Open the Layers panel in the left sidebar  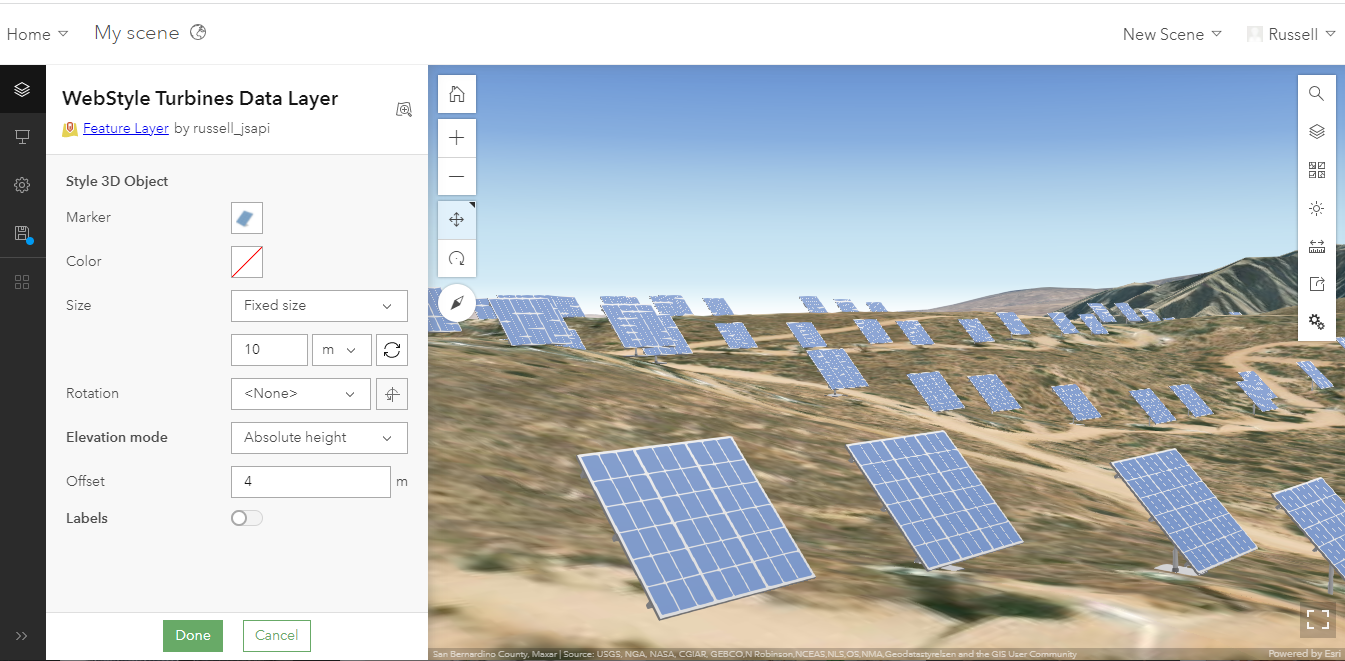[x=22, y=88]
